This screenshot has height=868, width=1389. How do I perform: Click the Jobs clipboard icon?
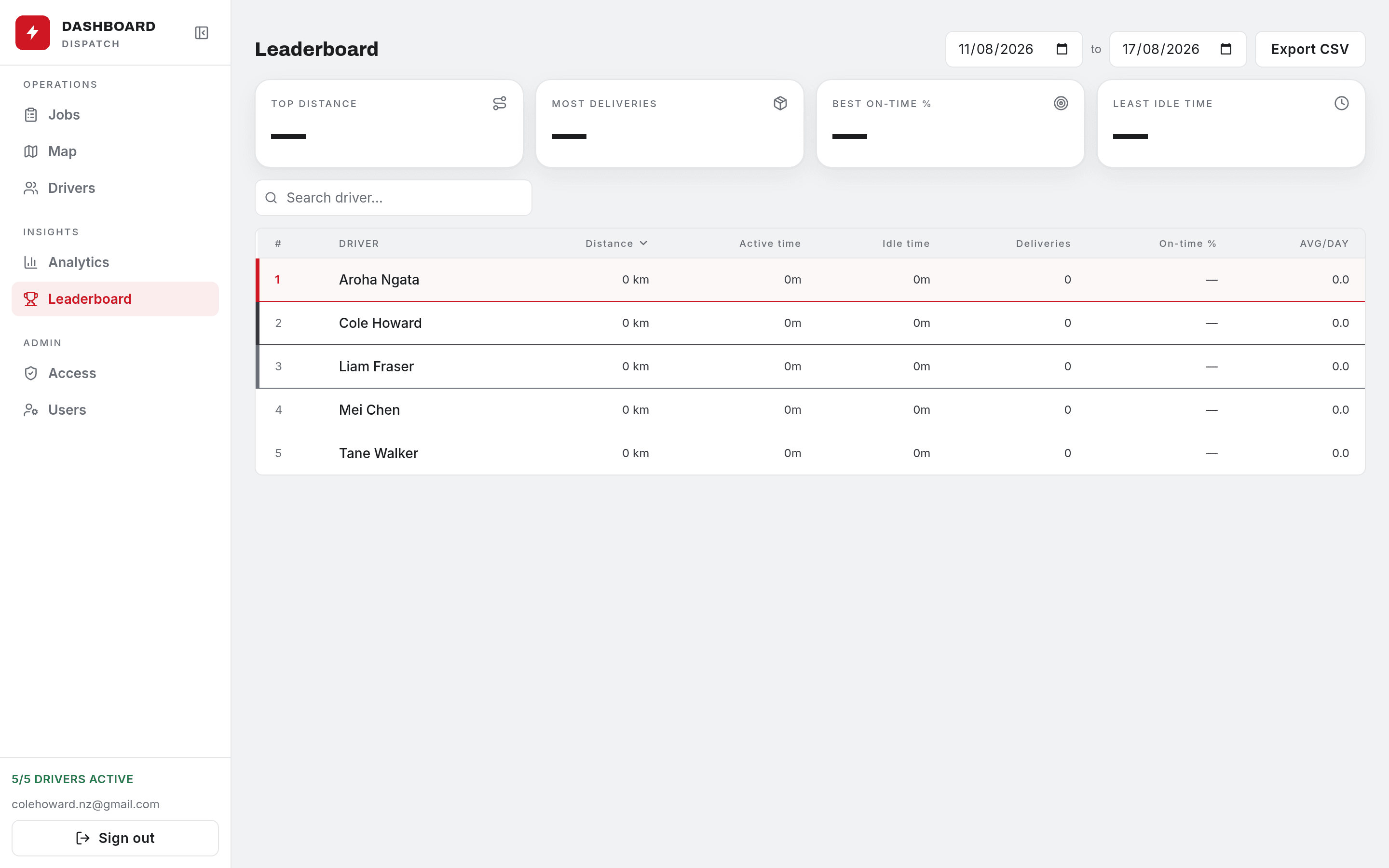pyautogui.click(x=31, y=115)
